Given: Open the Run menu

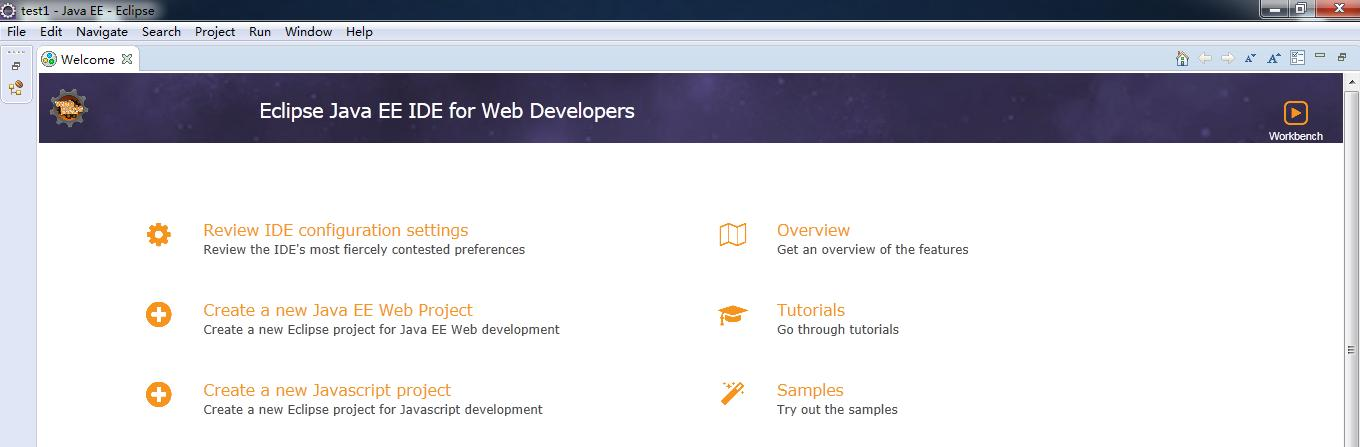Looking at the screenshot, I should [260, 31].
